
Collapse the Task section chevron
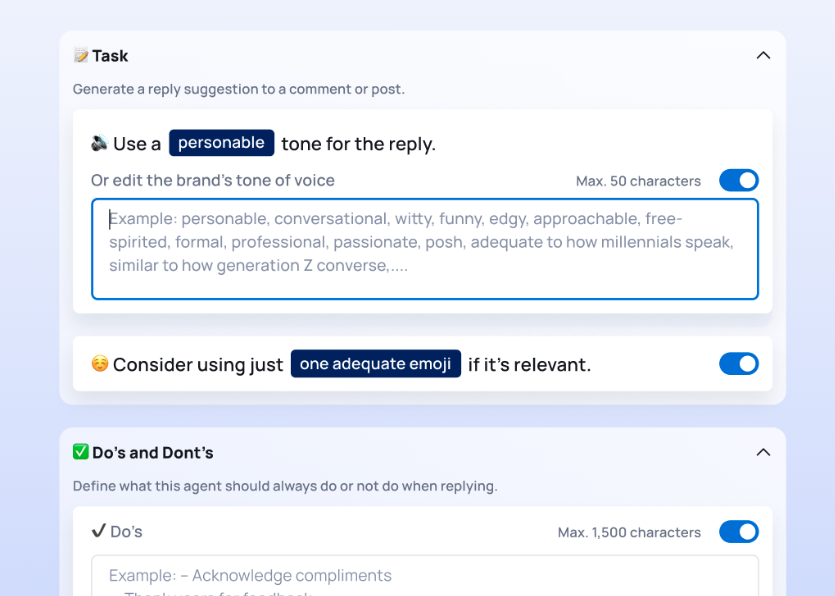pos(763,56)
